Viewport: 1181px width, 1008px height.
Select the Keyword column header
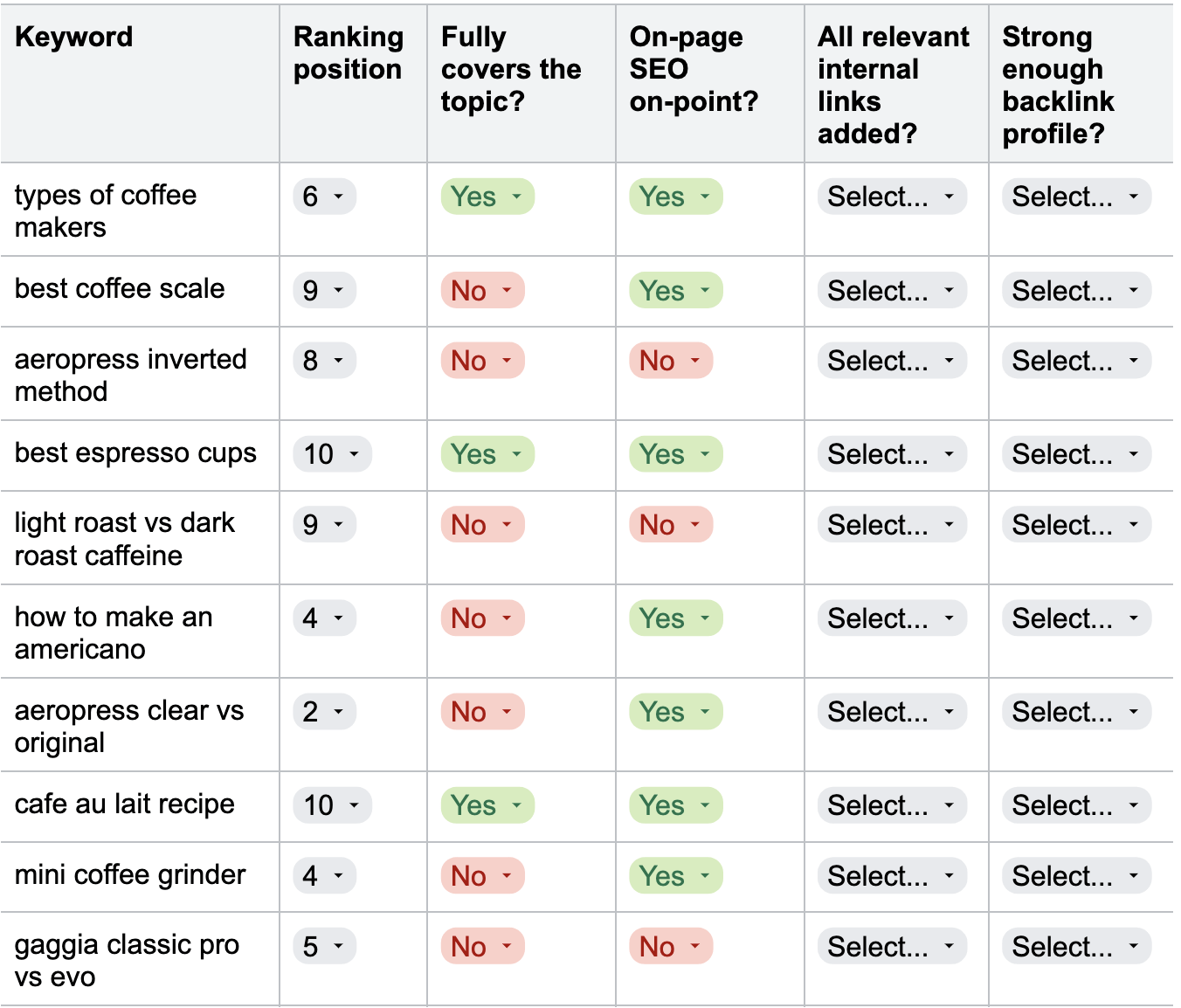[74, 37]
